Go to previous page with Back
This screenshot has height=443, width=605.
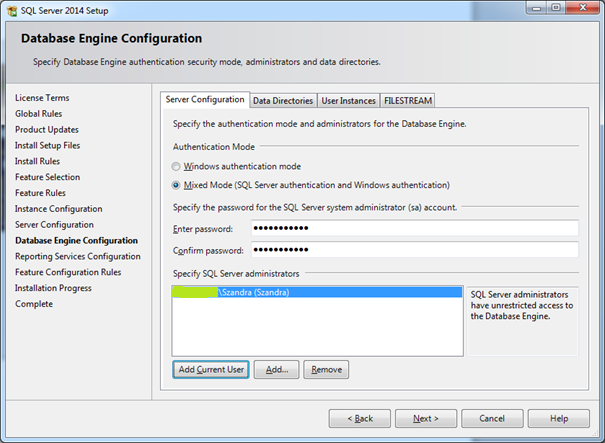pos(360,419)
